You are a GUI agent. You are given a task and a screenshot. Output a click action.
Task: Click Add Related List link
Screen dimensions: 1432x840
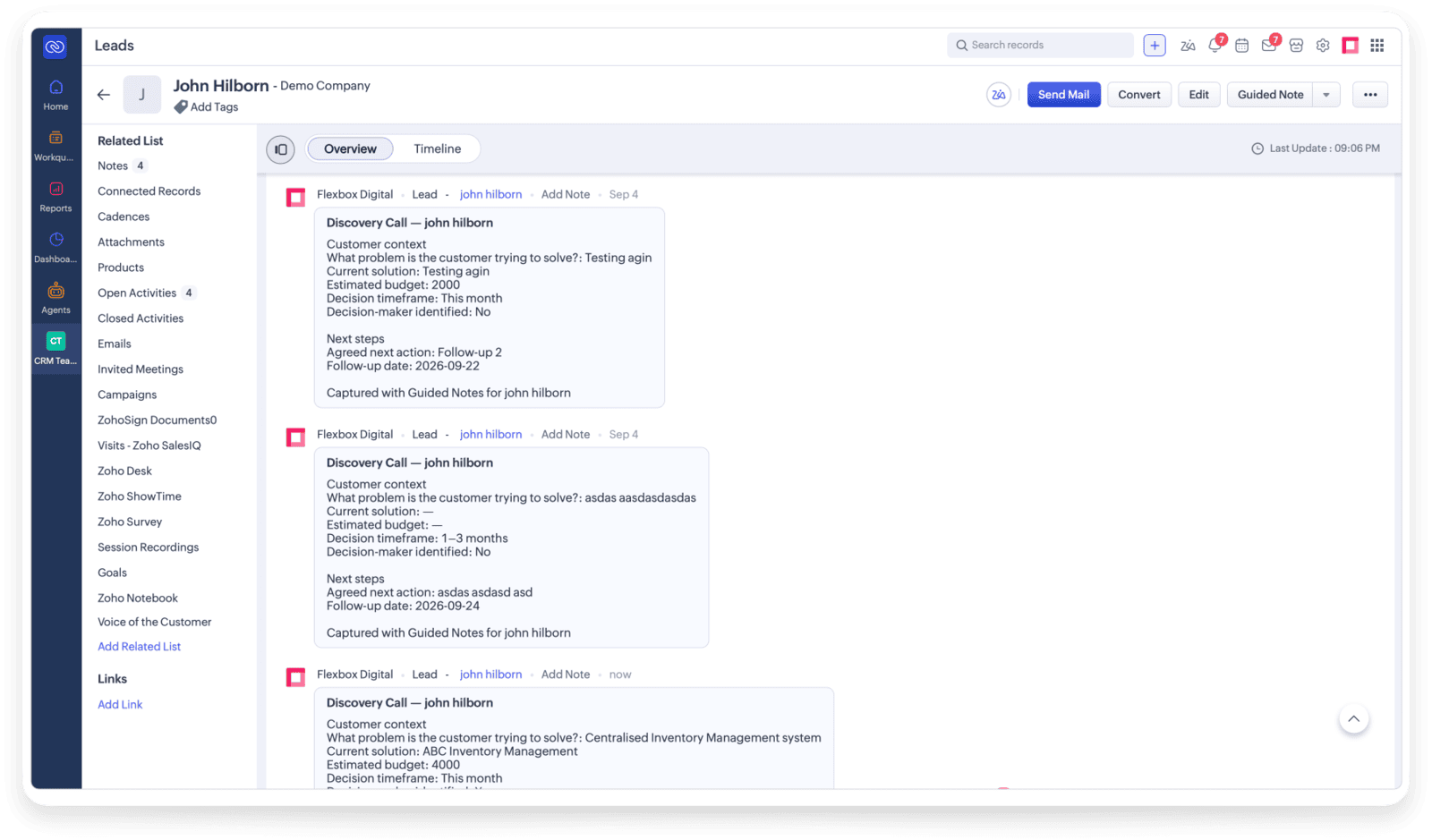(x=139, y=647)
